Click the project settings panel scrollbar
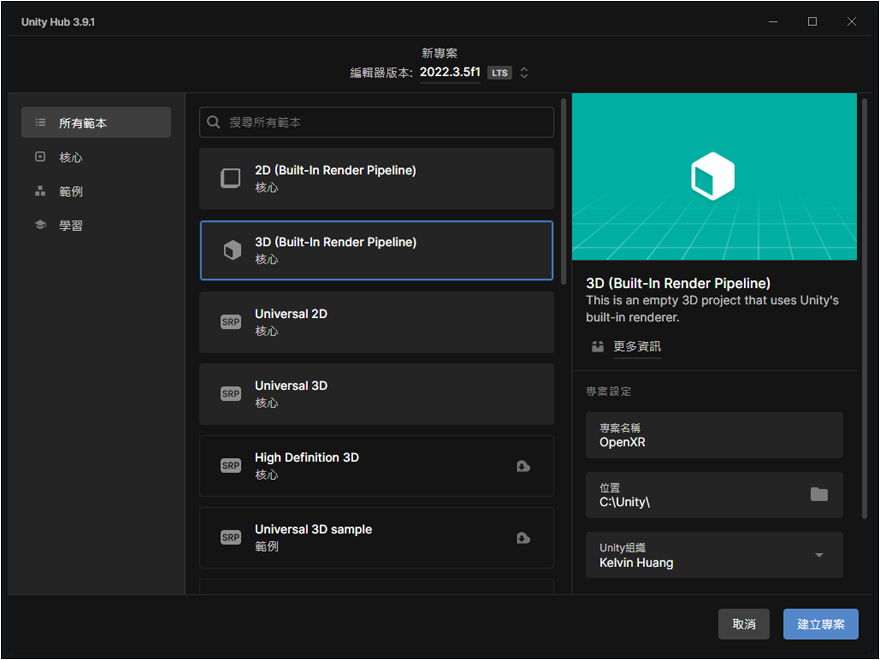The height and width of the screenshot is (660, 880). point(865,309)
